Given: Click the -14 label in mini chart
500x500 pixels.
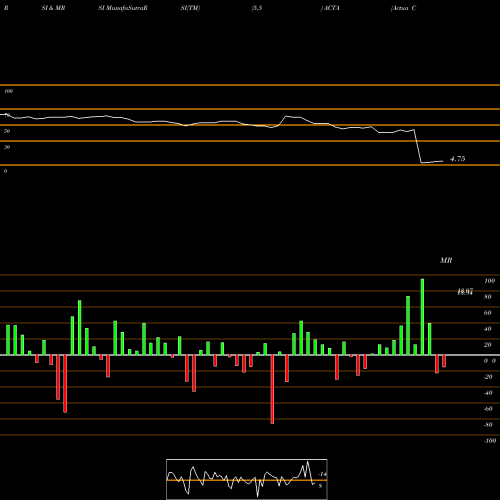Looking at the screenshot, I should point(322,474).
